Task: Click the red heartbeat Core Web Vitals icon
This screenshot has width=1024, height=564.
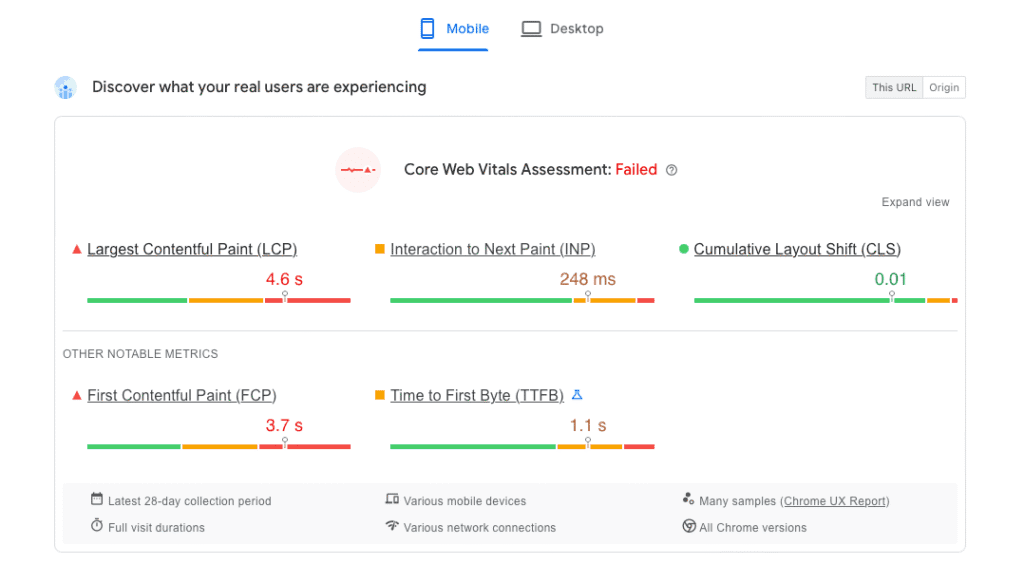Action: coord(358,170)
